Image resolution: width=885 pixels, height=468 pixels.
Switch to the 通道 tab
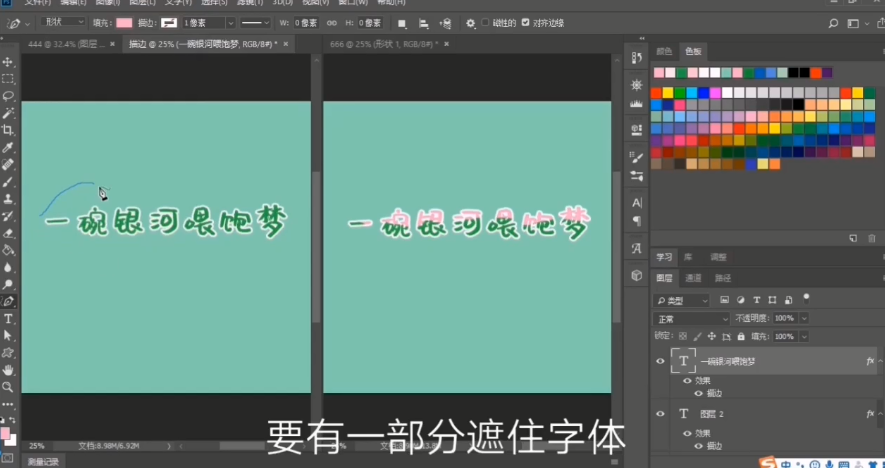point(693,278)
